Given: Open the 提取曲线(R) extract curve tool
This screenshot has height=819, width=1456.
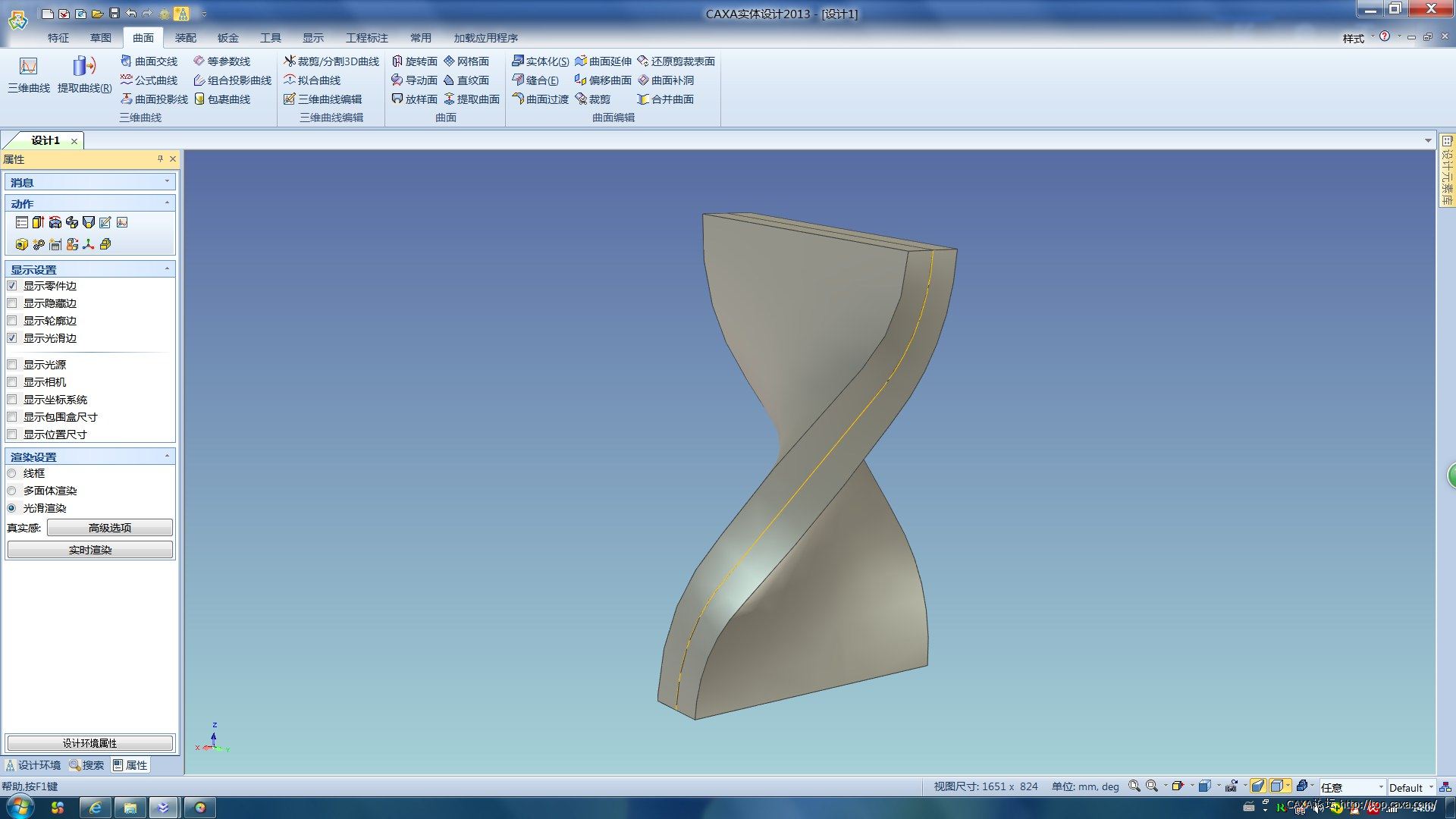Looking at the screenshot, I should [x=84, y=75].
